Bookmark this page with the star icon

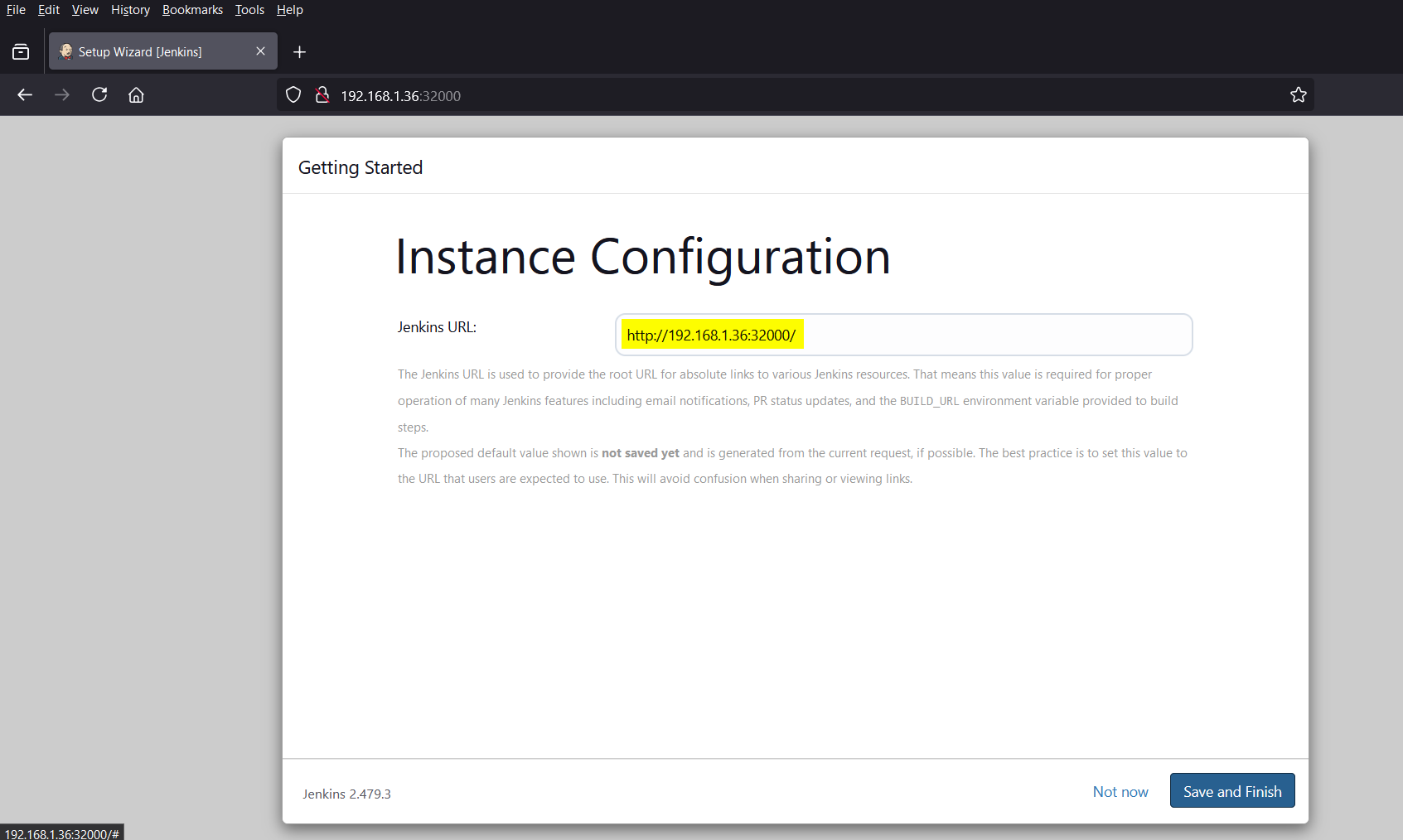click(x=1299, y=95)
